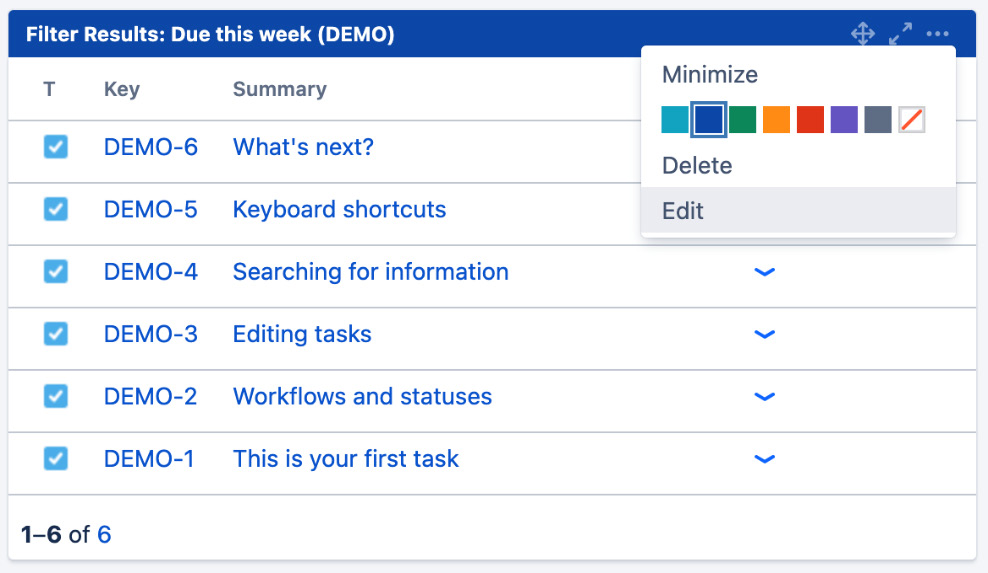Click the move gadget crosshair icon

coord(863,33)
